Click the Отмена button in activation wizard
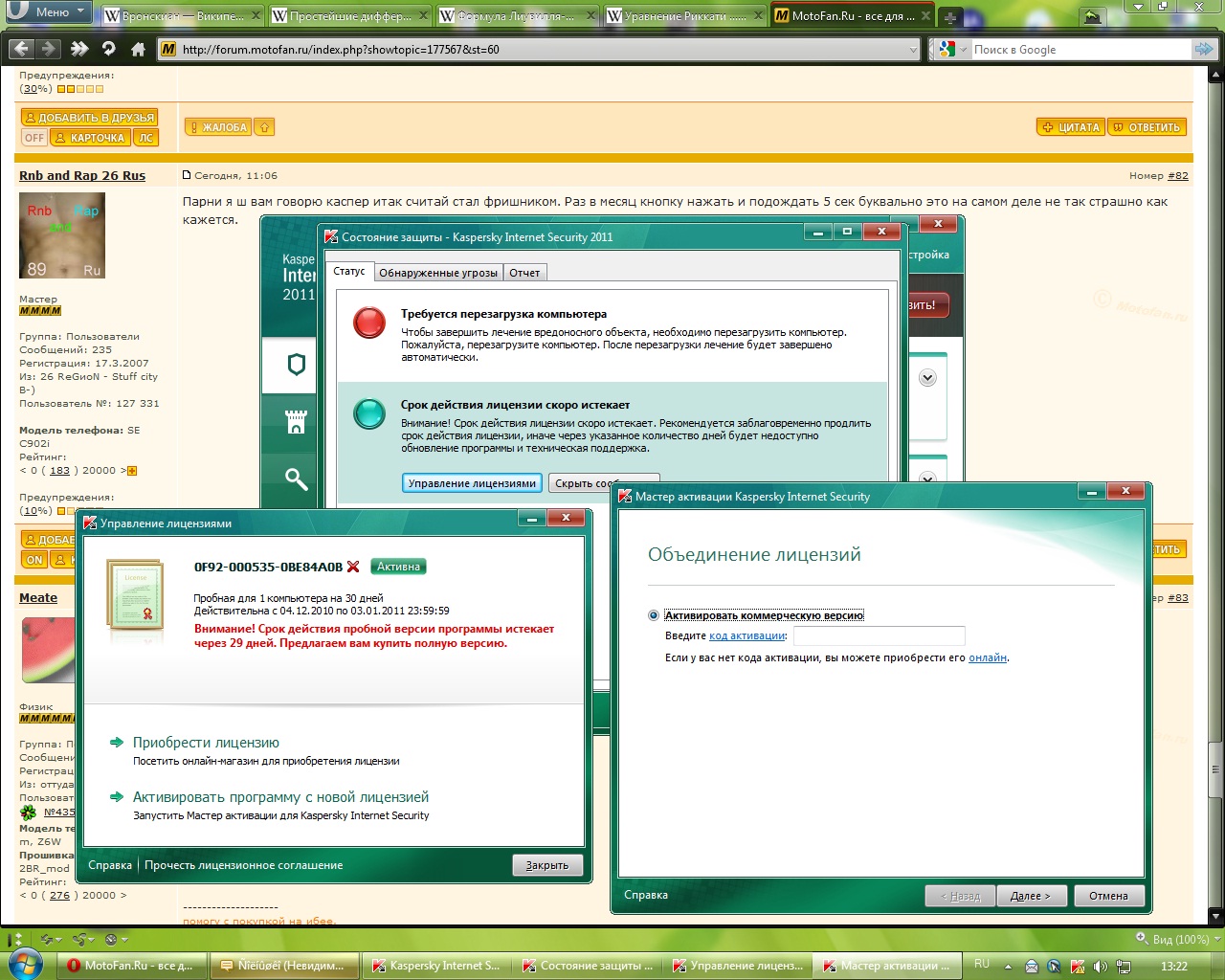The height and width of the screenshot is (980, 1225). (1108, 896)
